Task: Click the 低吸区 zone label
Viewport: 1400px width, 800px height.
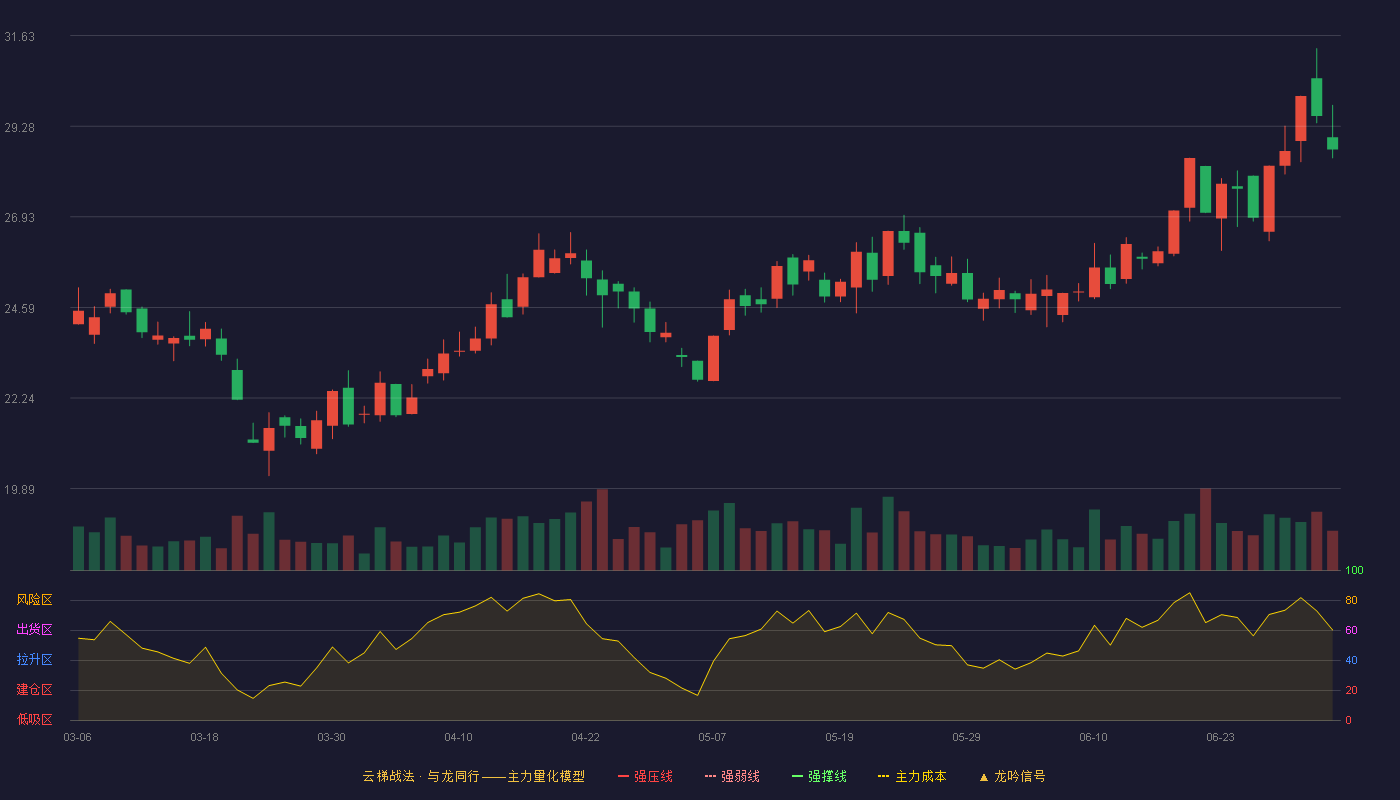Action: click(34, 719)
